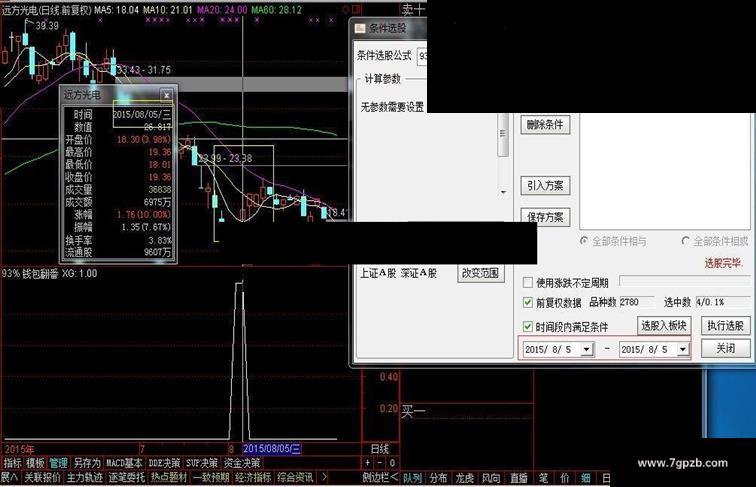Close the 远方光电 data popup

[x=166, y=95]
